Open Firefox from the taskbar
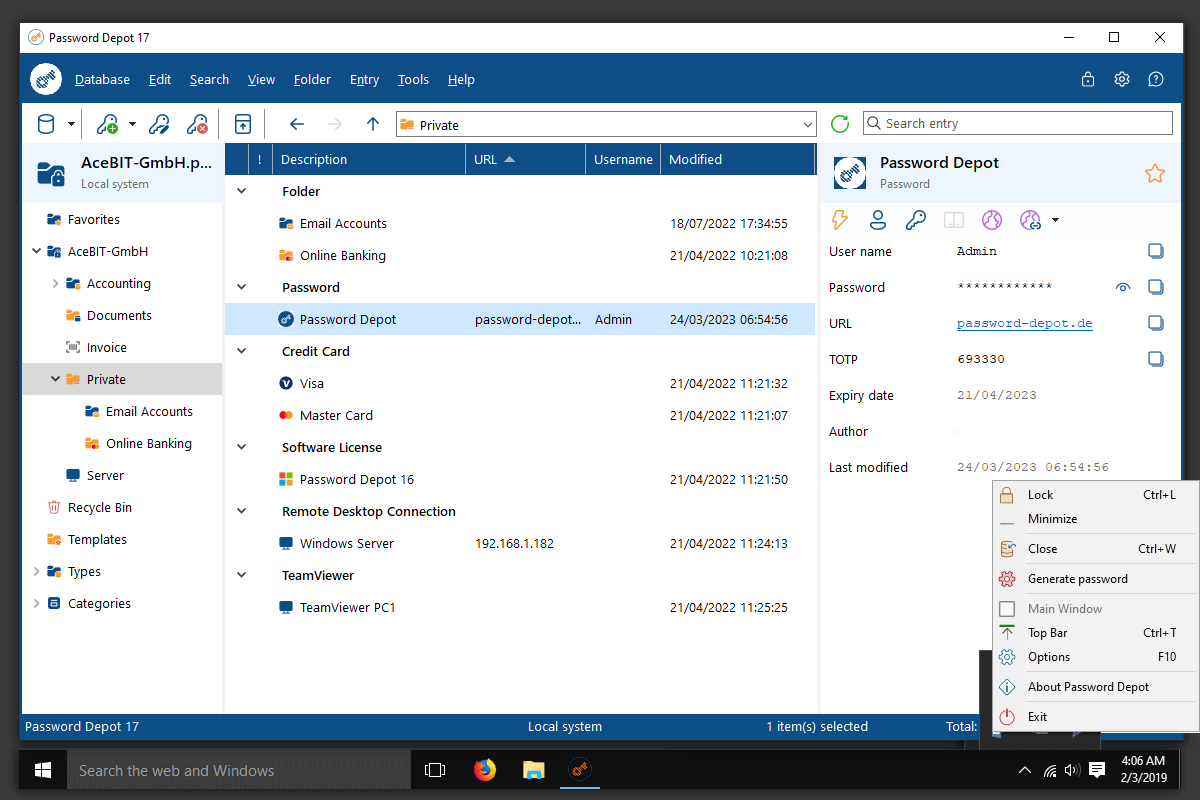Viewport: 1200px width, 800px height. 485,770
